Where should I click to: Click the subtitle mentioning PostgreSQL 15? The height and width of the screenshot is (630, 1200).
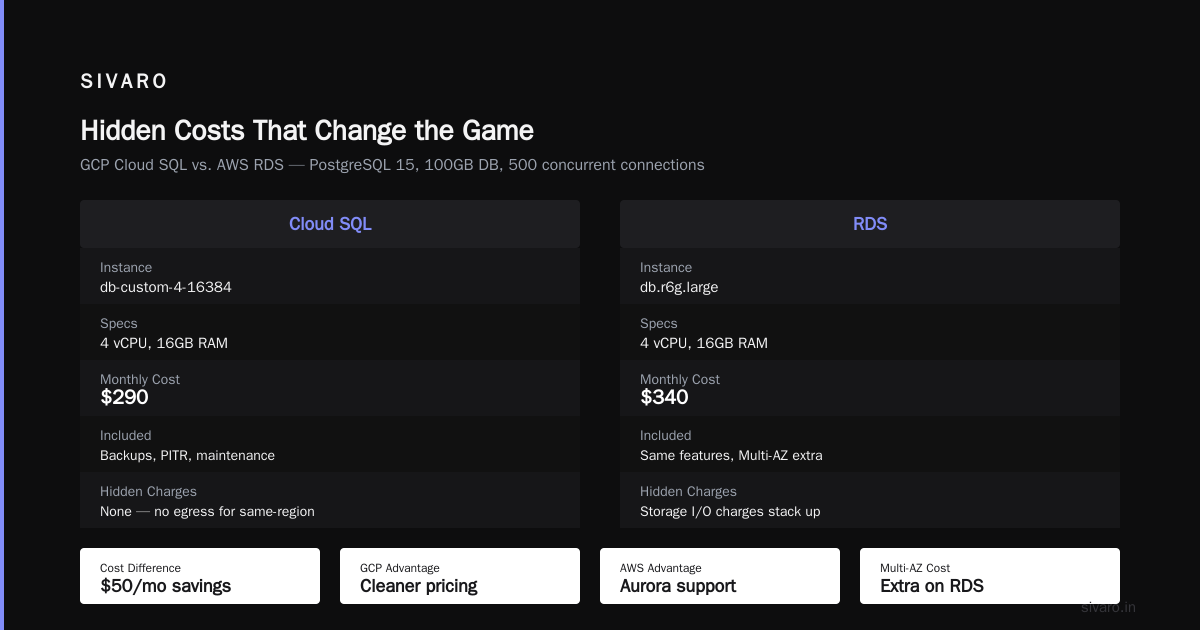(392, 165)
